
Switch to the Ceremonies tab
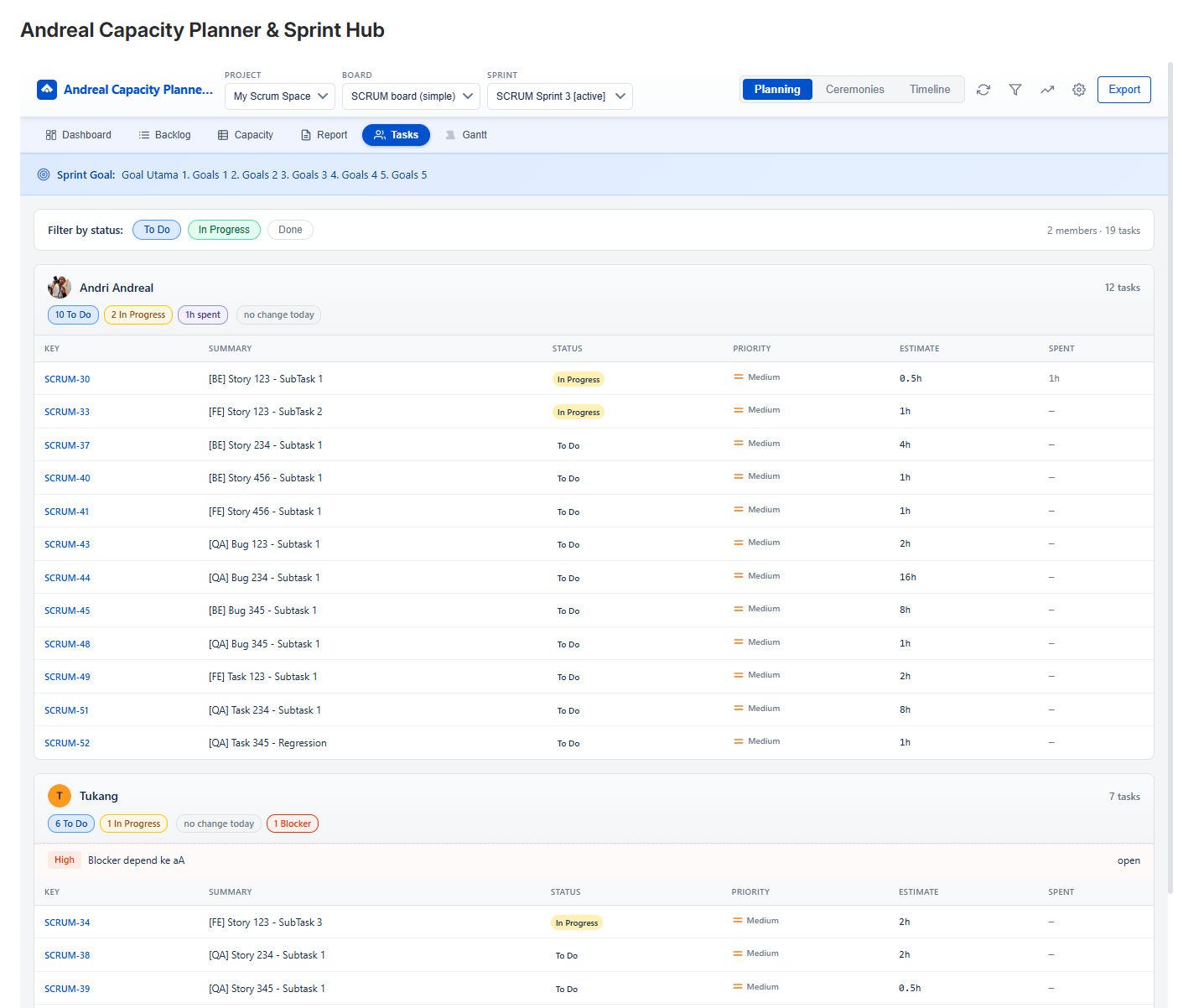854,89
